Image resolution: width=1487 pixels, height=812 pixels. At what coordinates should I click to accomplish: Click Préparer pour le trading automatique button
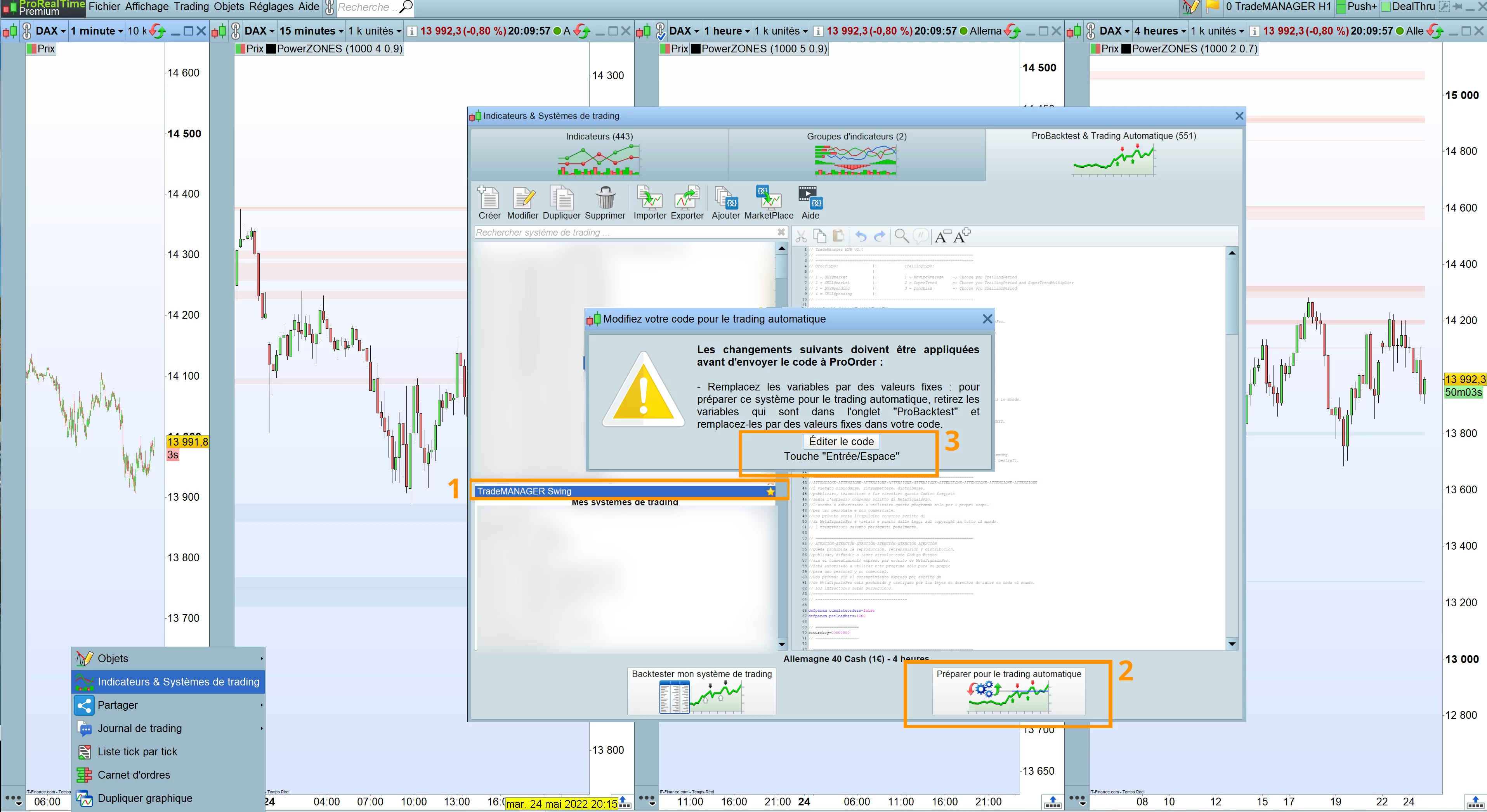(1008, 691)
